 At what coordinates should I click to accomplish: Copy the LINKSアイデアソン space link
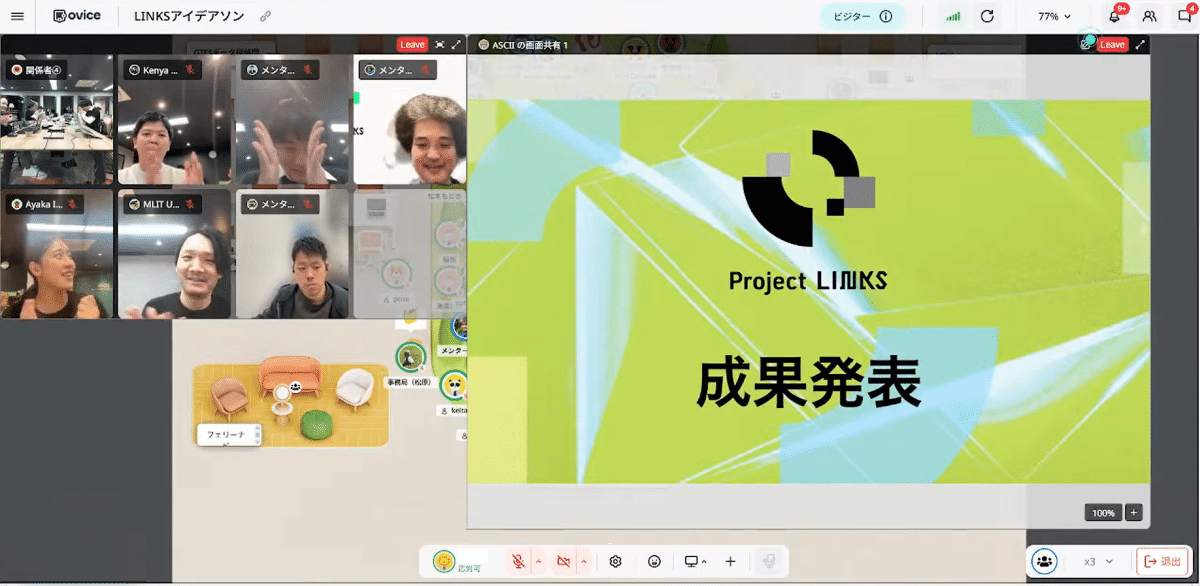click(265, 17)
